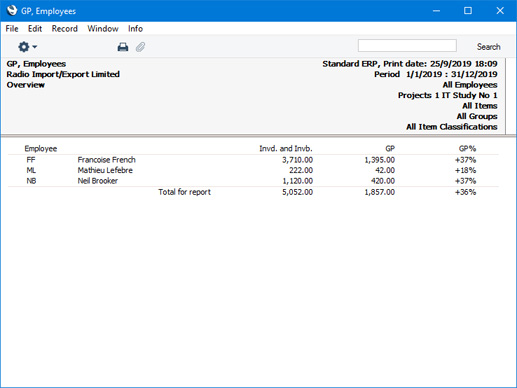Click the Radio Import/Export Limited company name
The image size is (517, 388).
tap(63, 74)
